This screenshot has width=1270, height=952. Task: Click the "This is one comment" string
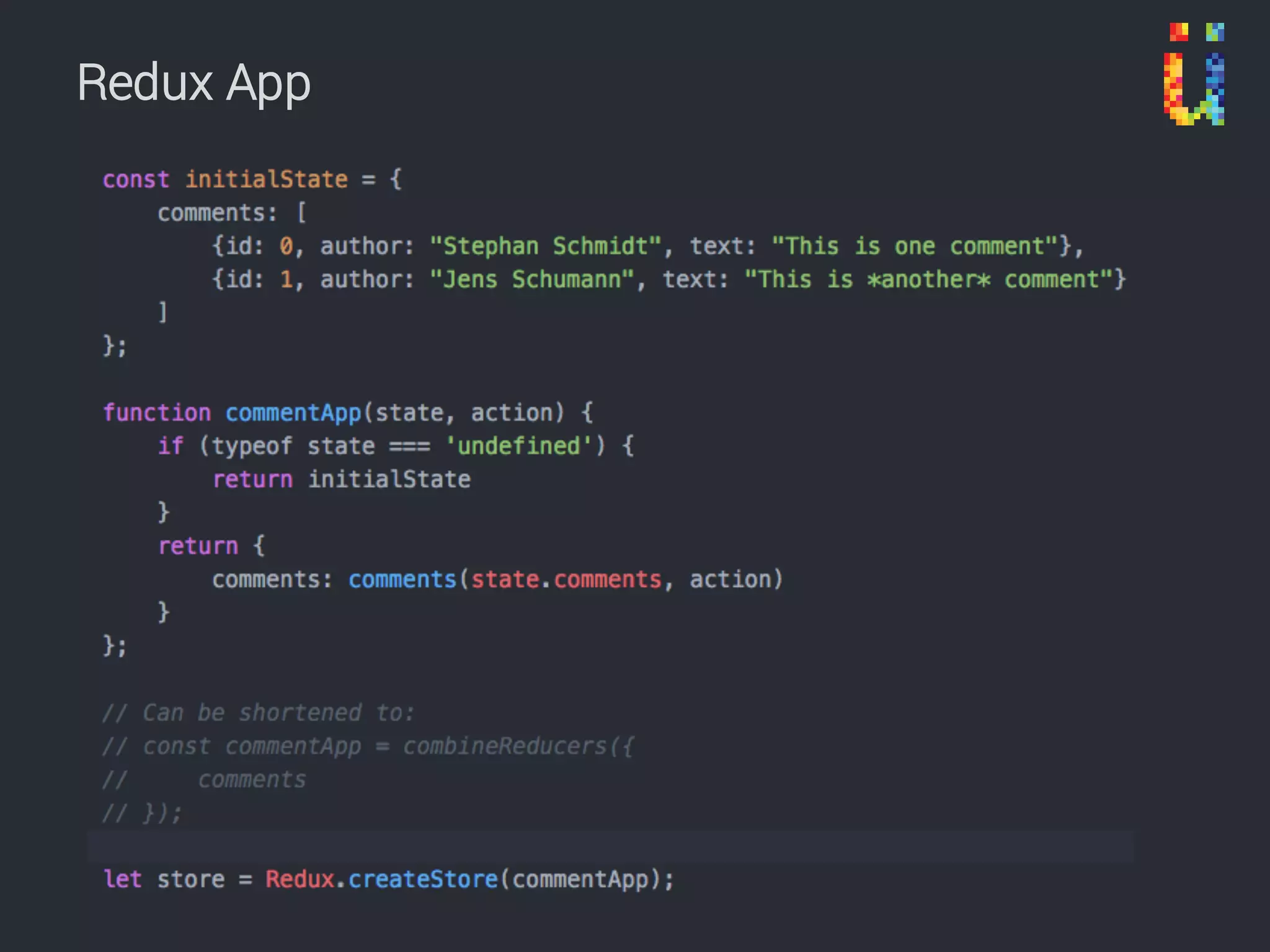[x=915, y=247]
